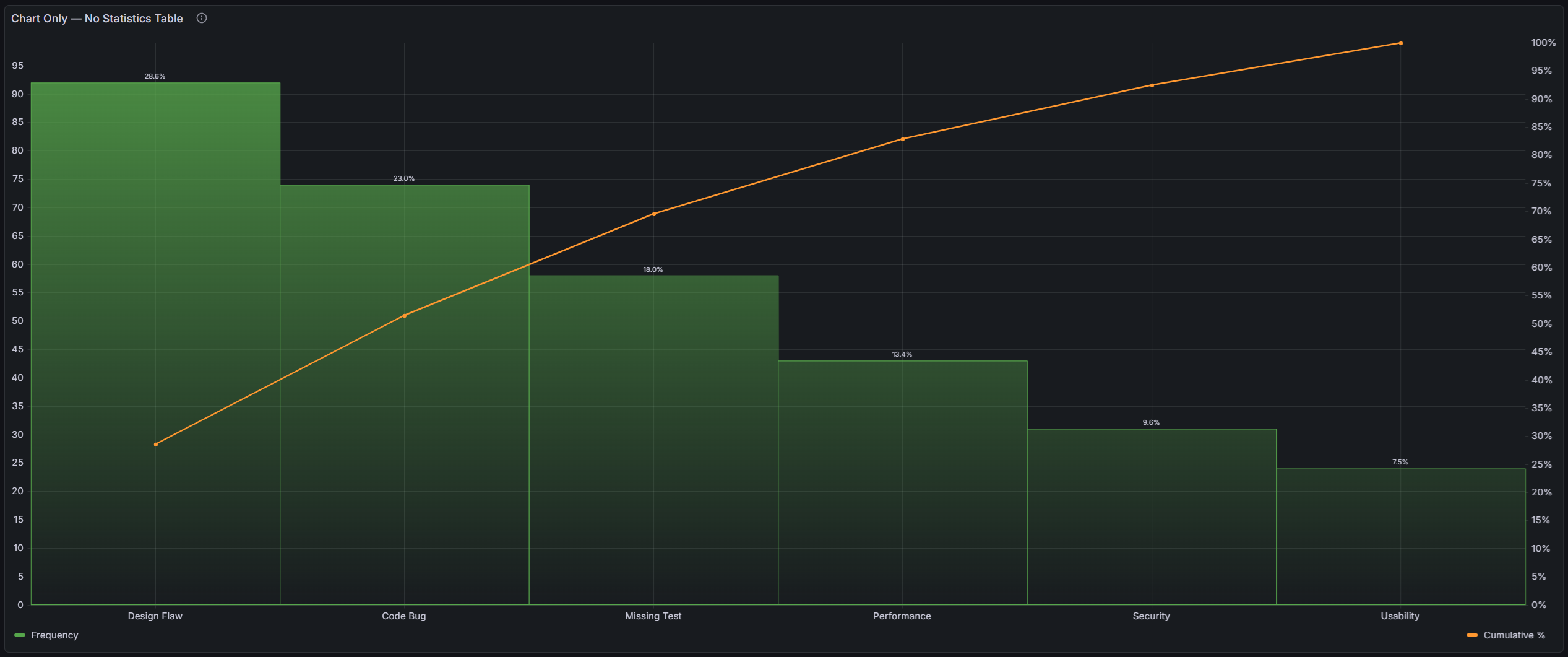The image size is (1568, 657).
Task: Select the Usability bar
Action: click(1401, 537)
